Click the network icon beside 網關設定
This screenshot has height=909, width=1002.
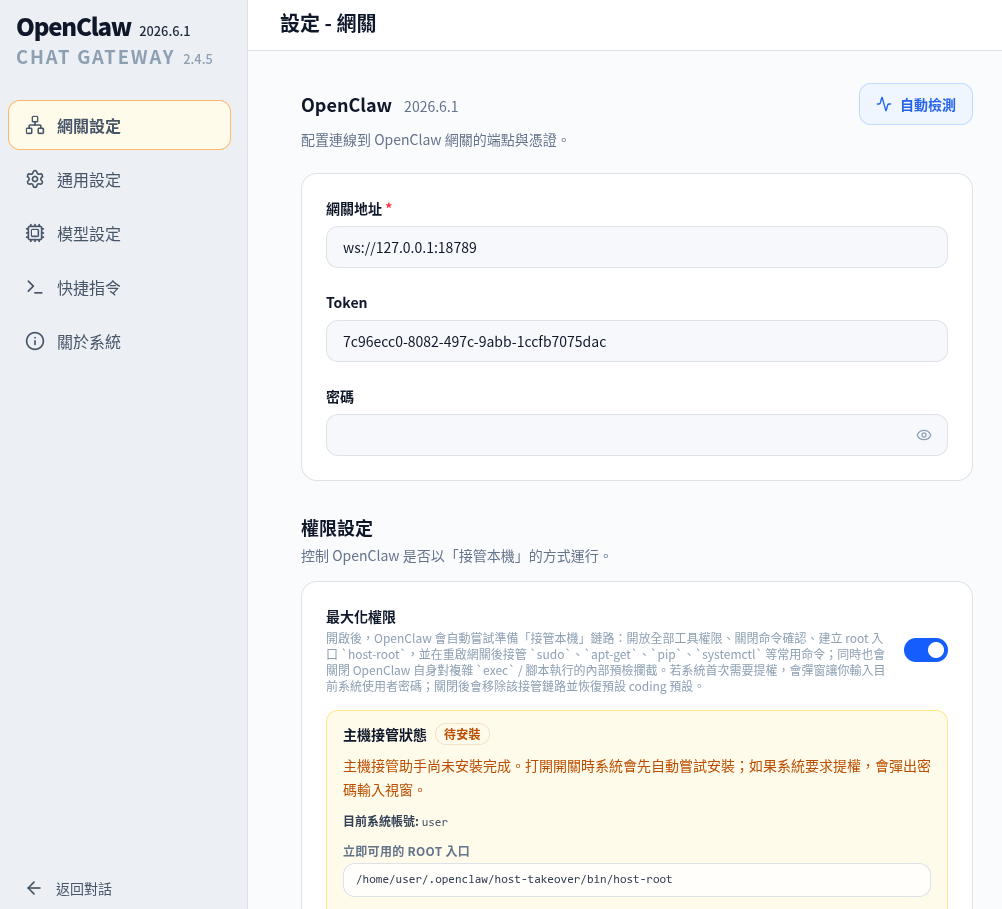35,125
